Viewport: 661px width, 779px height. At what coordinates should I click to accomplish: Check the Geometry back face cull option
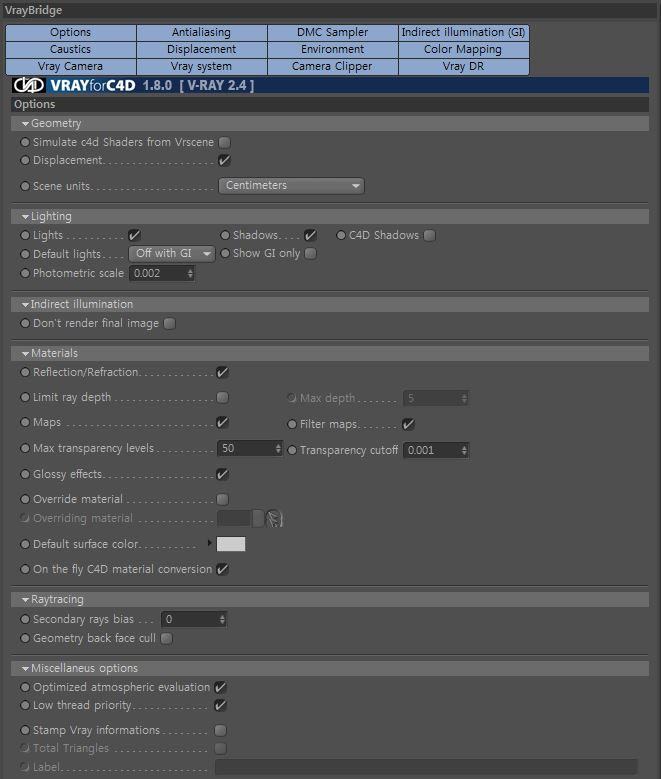(167, 638)
